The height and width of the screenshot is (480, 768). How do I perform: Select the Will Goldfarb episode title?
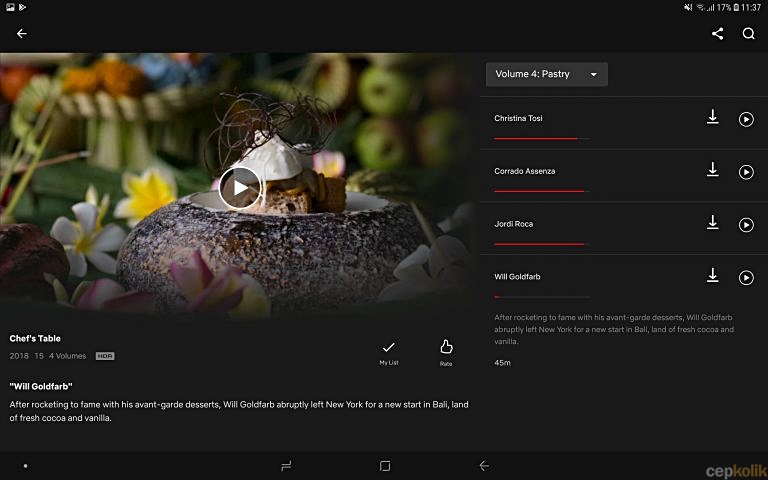tap(517, 277)
